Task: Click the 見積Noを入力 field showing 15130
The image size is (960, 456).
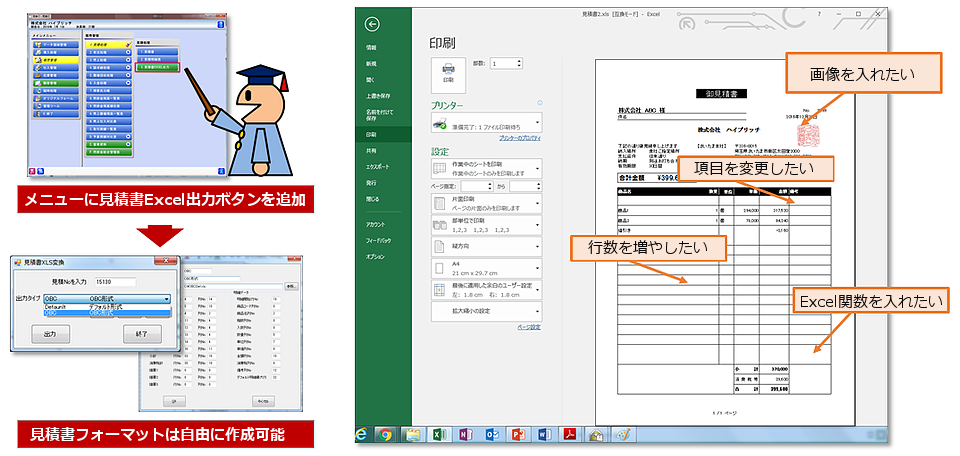Action: tap(115, 282)
